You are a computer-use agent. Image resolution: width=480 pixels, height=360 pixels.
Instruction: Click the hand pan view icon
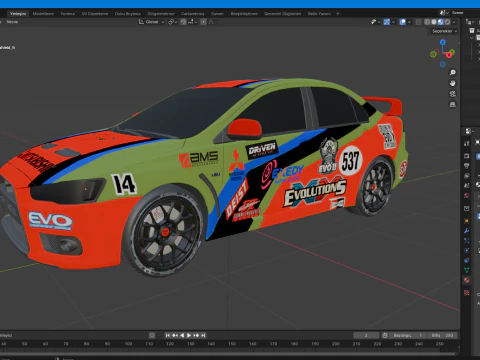tap(453, 83)
